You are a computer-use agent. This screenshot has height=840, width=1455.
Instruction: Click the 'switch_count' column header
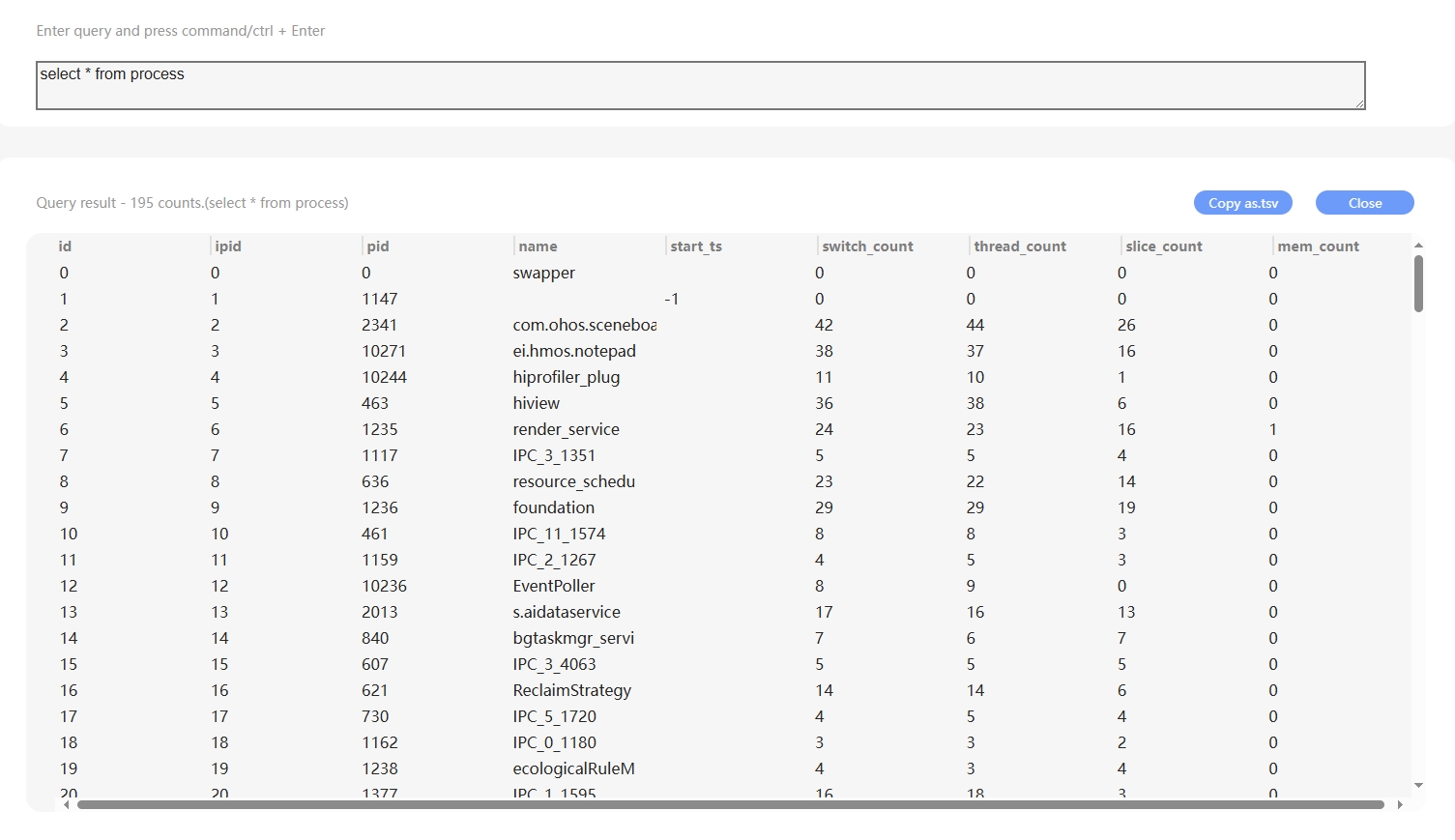point(867,246)
